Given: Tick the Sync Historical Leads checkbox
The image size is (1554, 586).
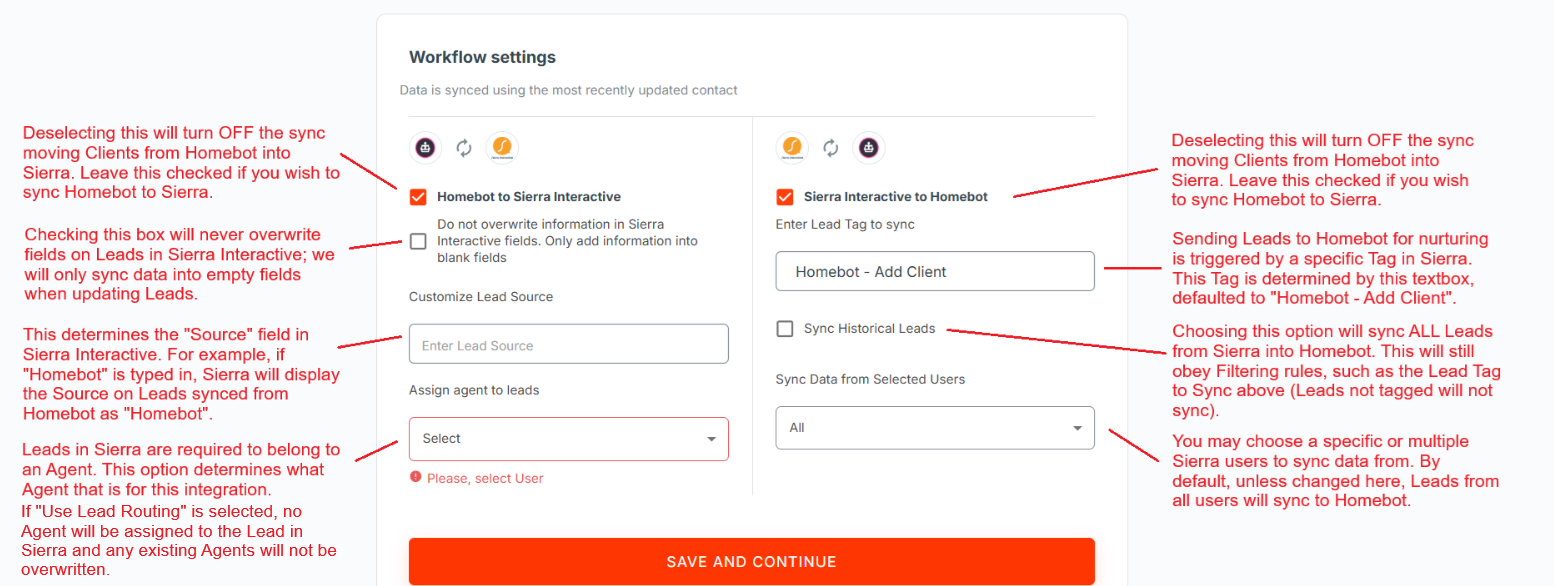Looking at the screenshot, I should coord(785,329).
